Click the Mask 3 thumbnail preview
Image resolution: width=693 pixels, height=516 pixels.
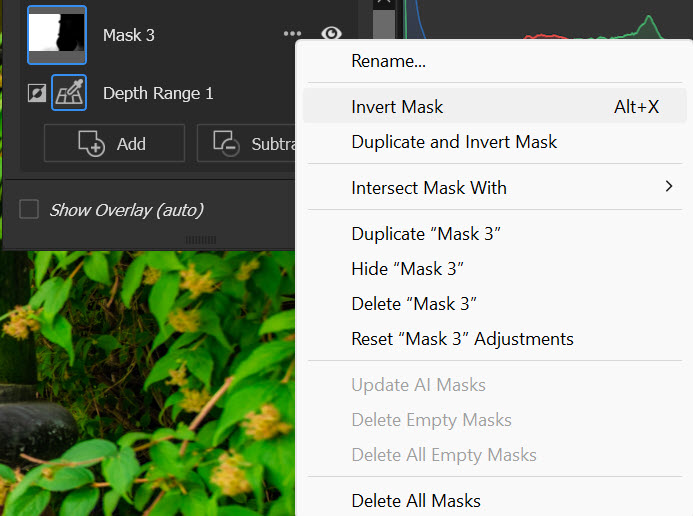(57, 35)
